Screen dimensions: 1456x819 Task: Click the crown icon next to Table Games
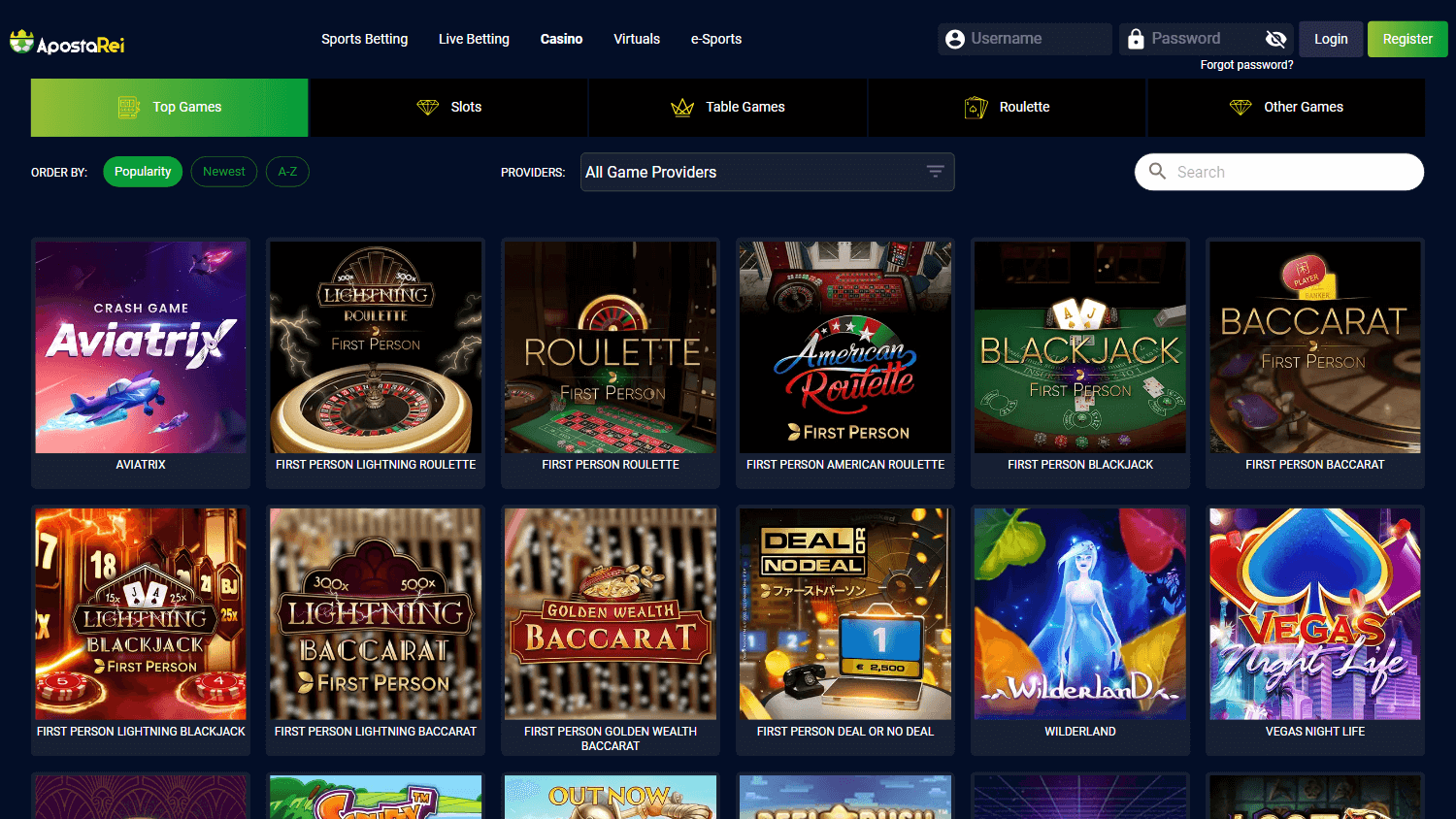pos(682,107)
